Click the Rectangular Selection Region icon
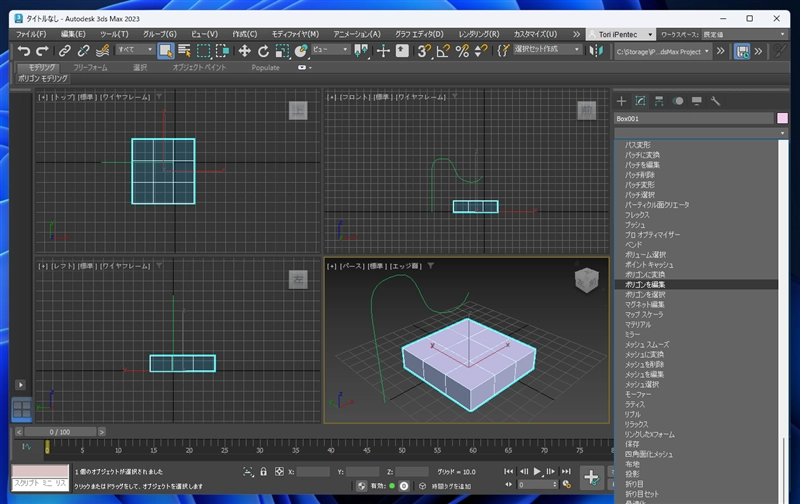Screen dimensions: 800x504 pyautogui.click(x=204, y=51)
